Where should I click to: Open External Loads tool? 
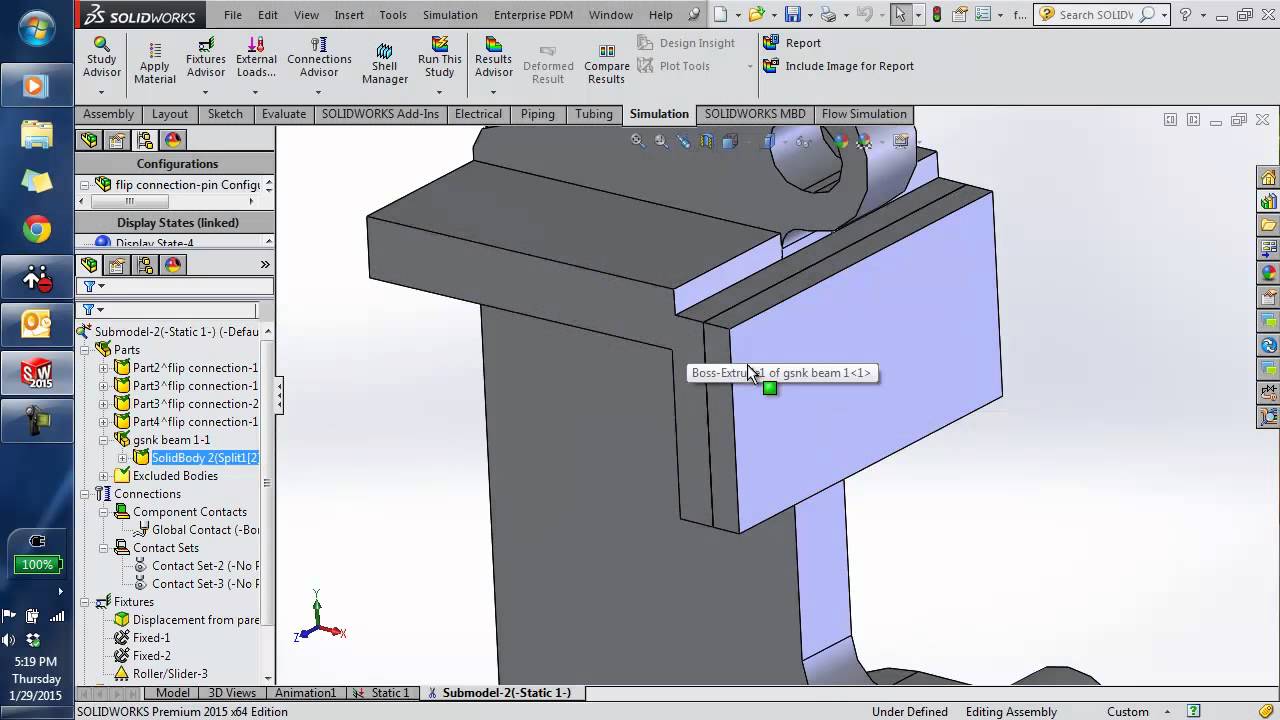(256, 59)
